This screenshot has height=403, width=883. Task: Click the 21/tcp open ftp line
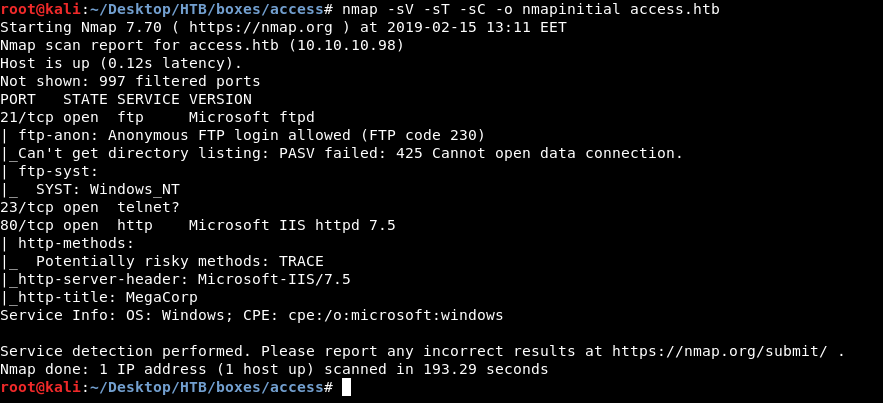157,117
